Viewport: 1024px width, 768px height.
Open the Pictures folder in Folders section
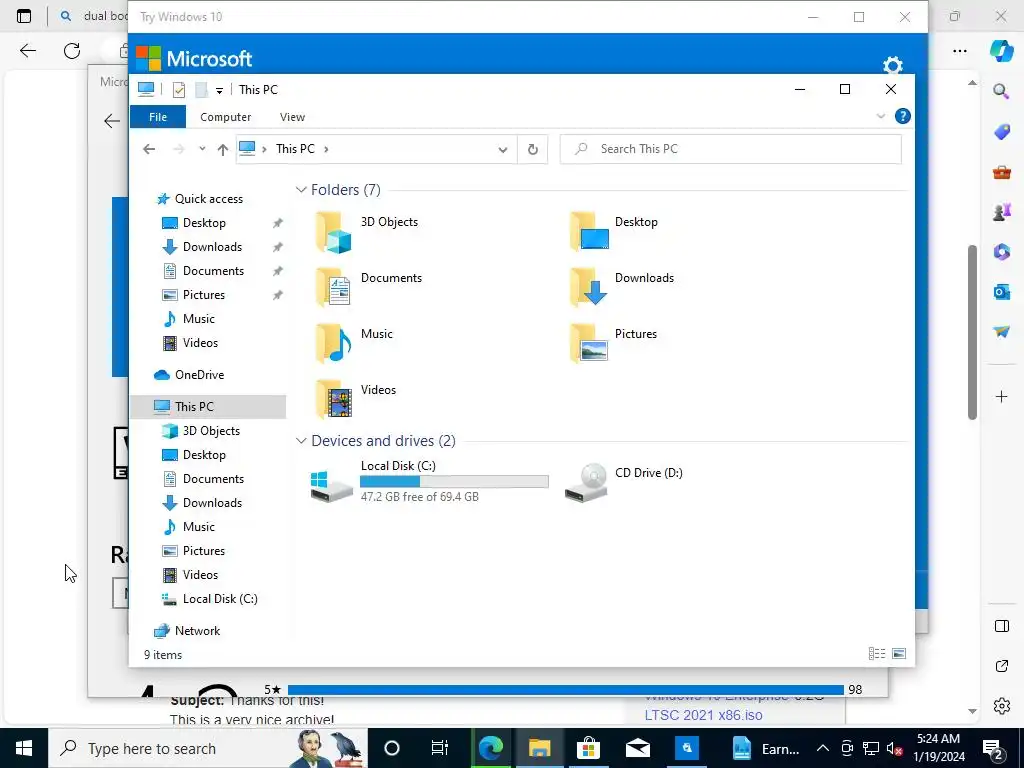point(589,344)
